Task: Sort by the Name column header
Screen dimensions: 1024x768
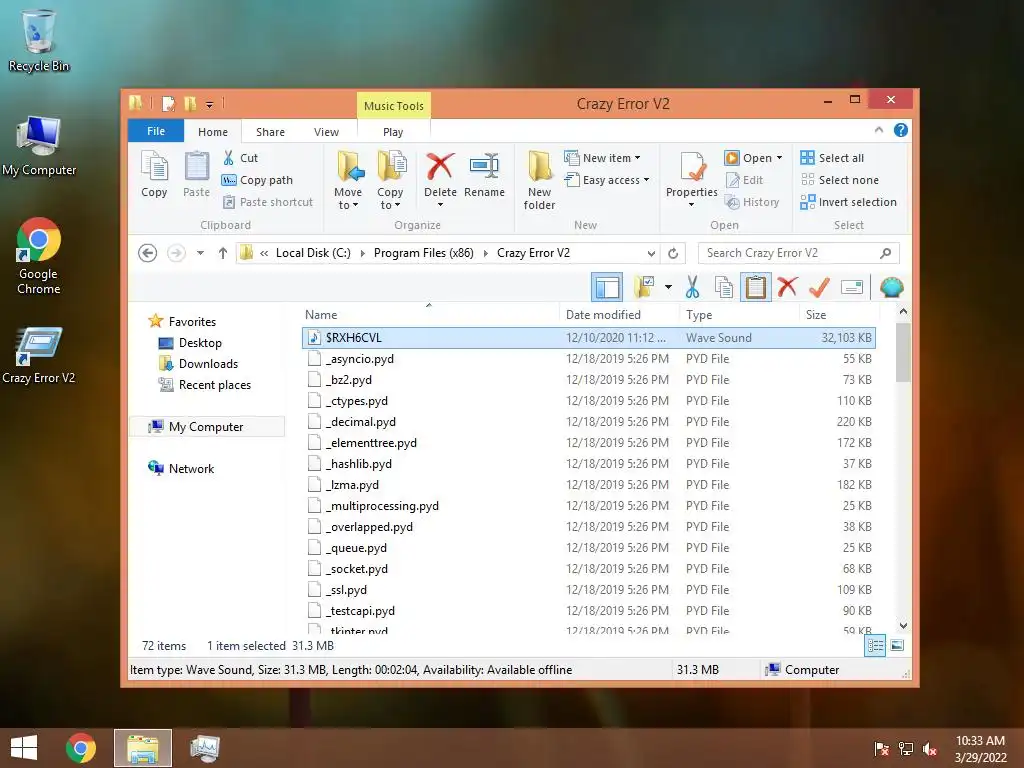Action: [429, 315]
